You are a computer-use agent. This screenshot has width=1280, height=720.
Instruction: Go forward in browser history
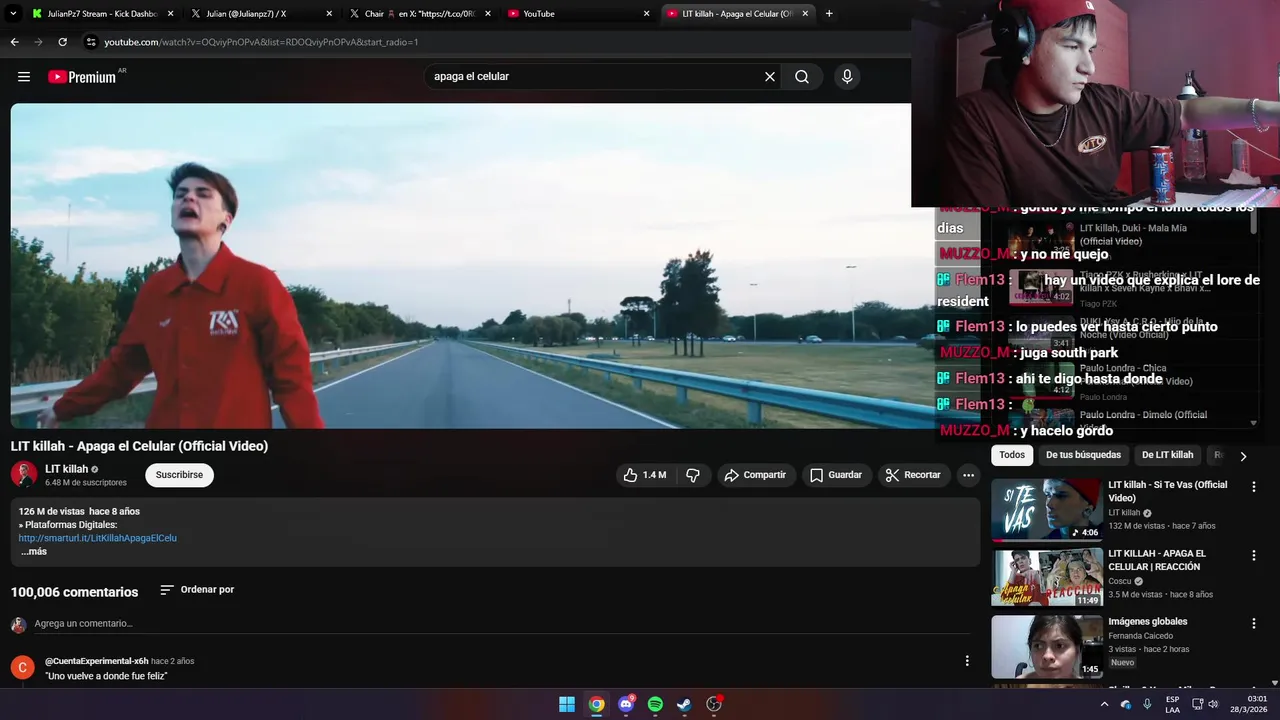38,42
